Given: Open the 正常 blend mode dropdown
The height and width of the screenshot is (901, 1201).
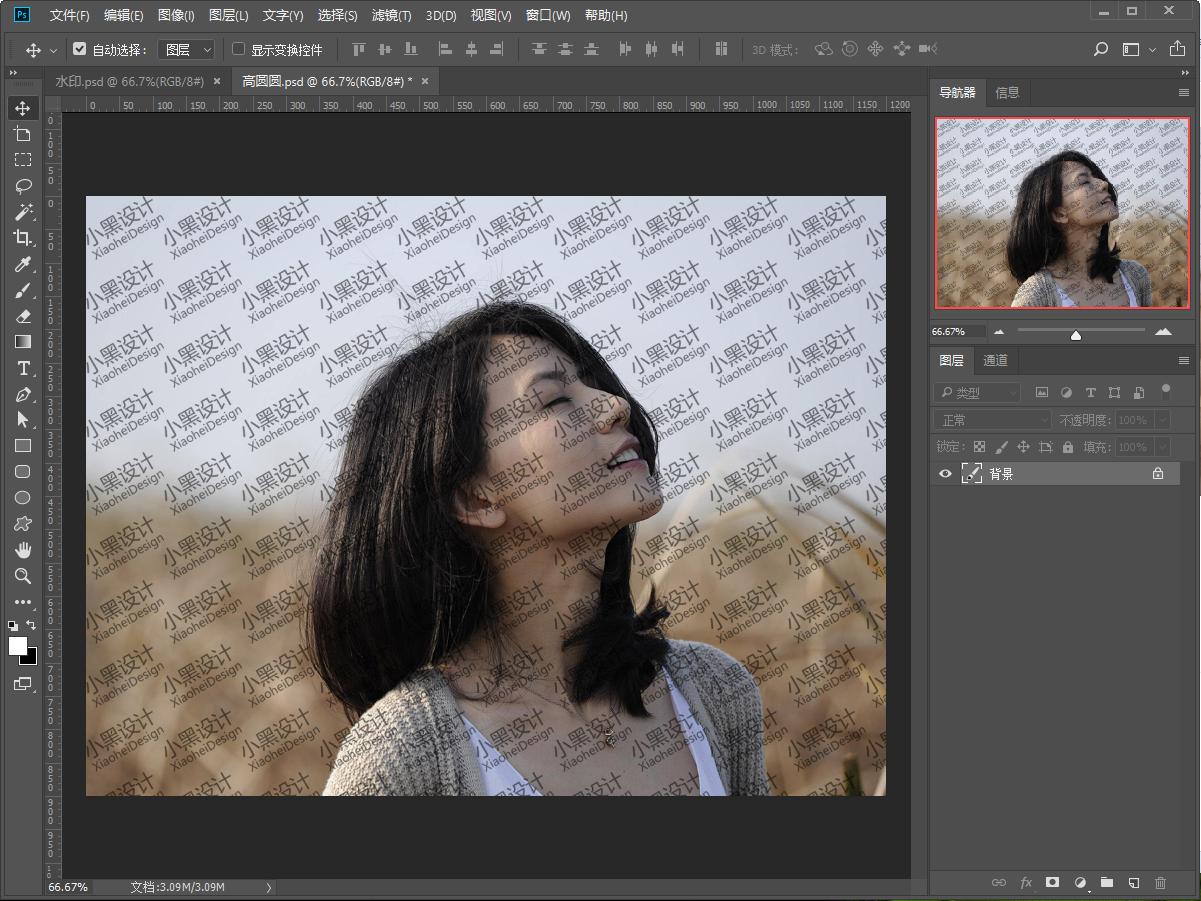Looking at the screenshot, I should 992,421.
